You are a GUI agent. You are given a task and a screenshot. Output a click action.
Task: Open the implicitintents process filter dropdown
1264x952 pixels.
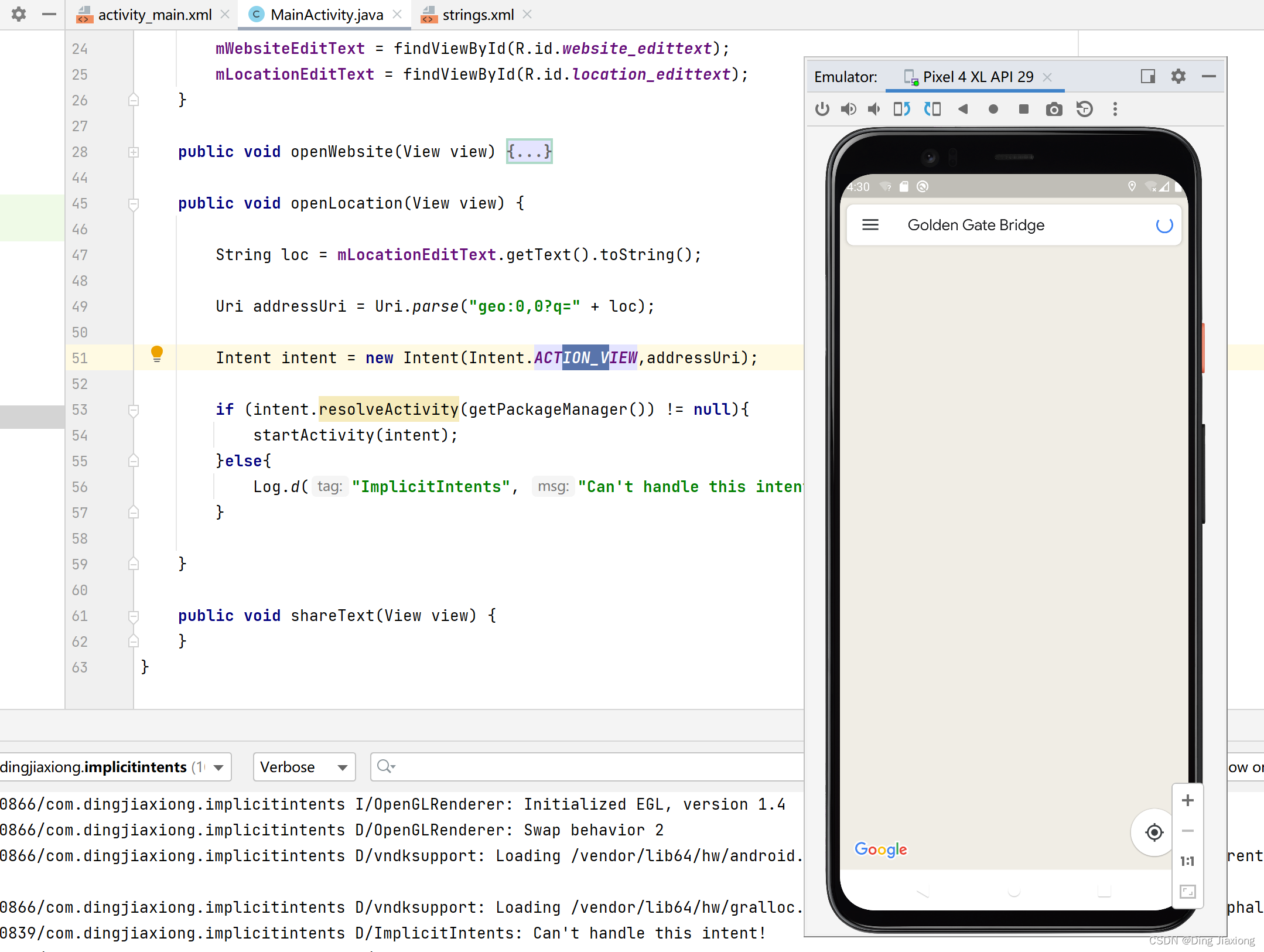[115, 767]
